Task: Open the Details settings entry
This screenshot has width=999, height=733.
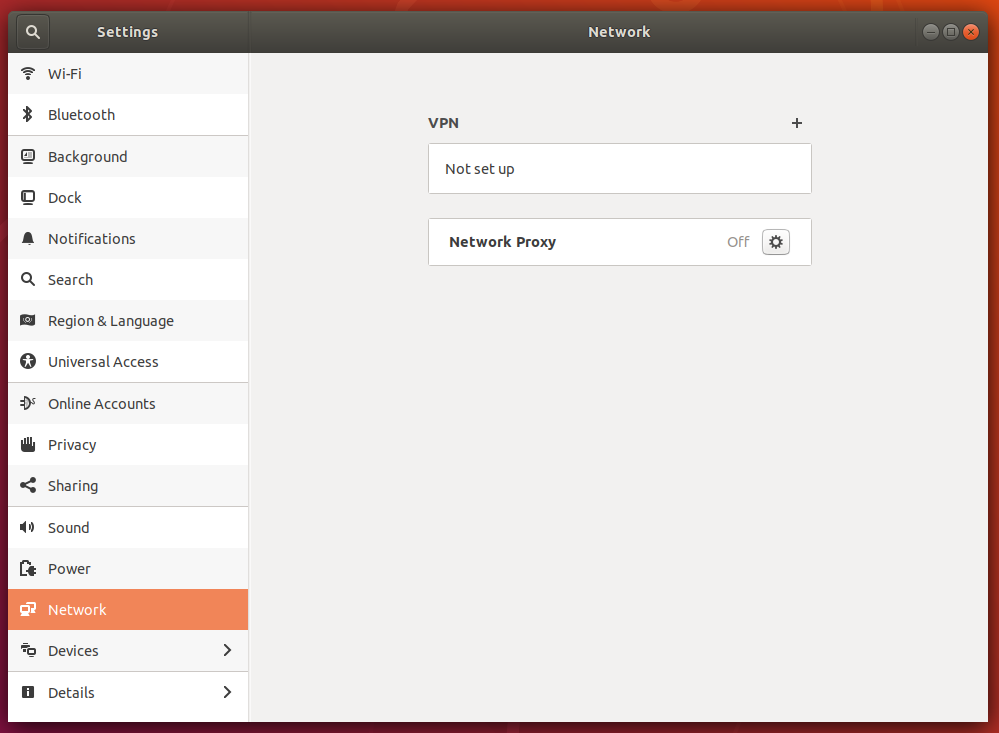Action: pos(128,693)
